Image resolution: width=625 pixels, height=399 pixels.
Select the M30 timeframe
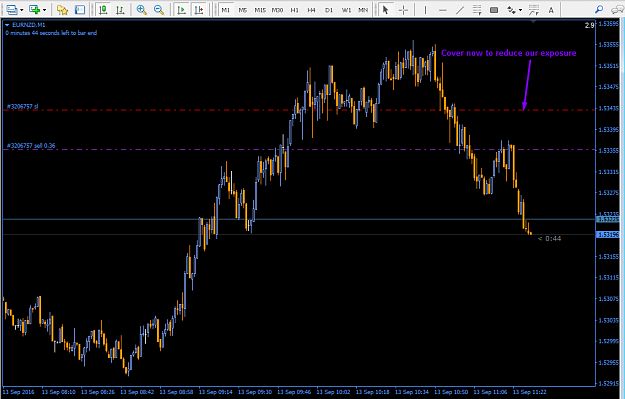(277, 10)
